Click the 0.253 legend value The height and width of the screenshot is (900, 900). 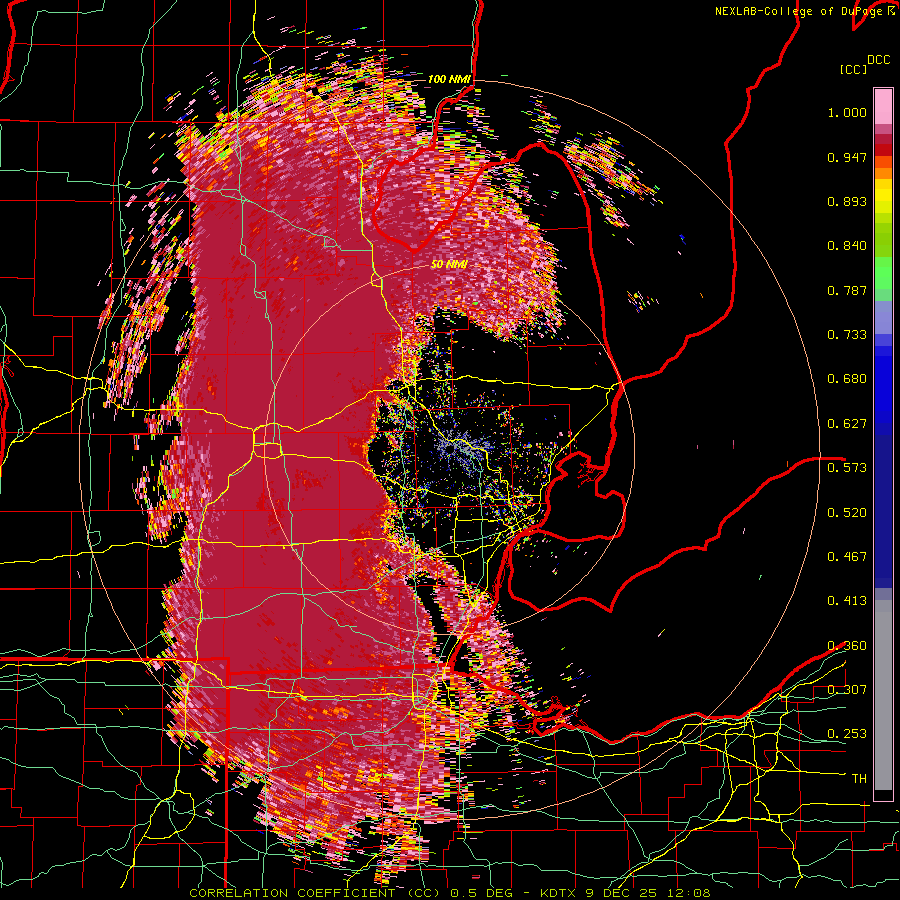(847, 734)
